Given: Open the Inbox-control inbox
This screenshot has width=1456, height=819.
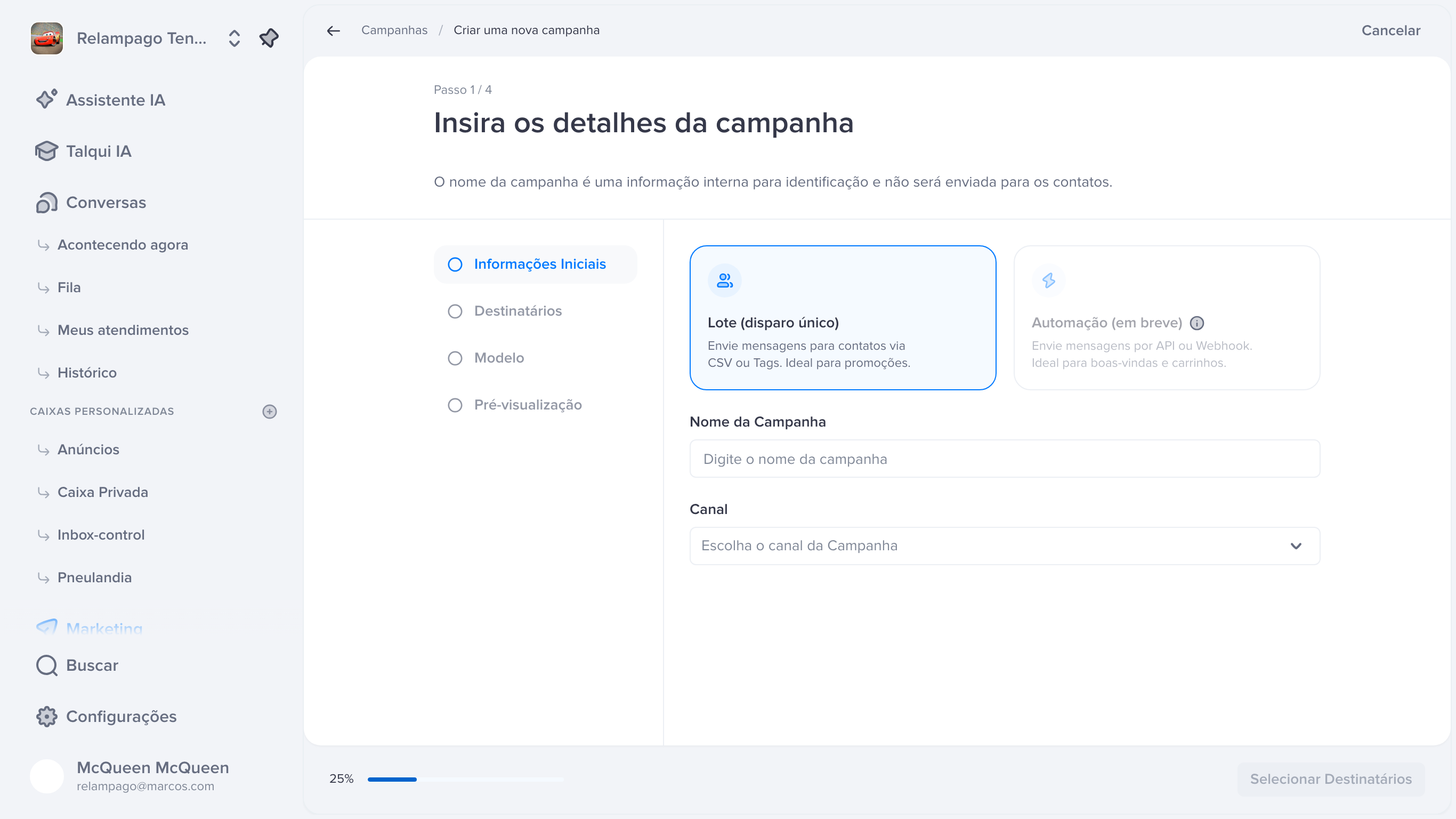Looking at the screenshot, I should 101,535.
